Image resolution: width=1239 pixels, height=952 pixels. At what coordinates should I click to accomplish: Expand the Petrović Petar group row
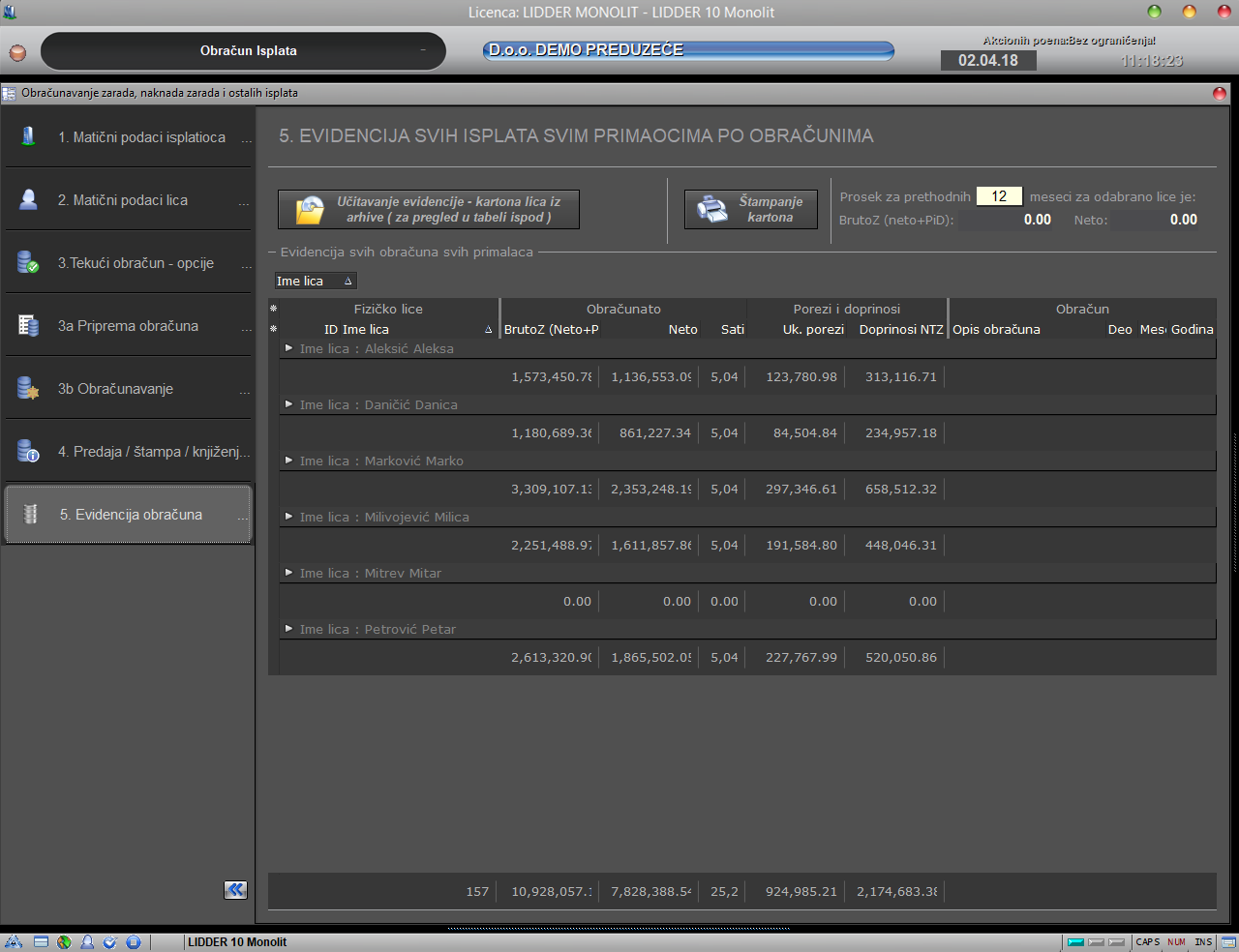[288, 629]
